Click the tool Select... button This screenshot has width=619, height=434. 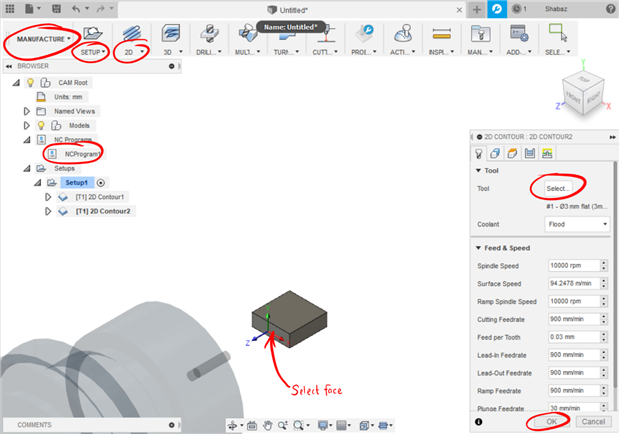click(558, 188)
